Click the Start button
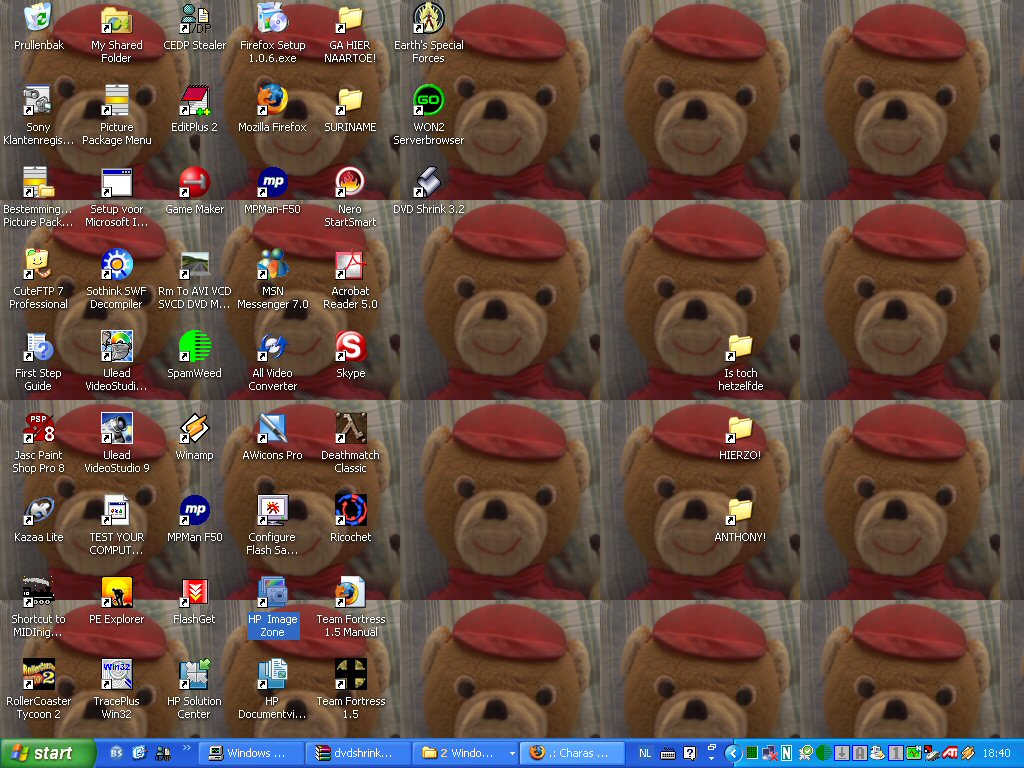This screenshot has height=768, width=1024. coord(47,753)
